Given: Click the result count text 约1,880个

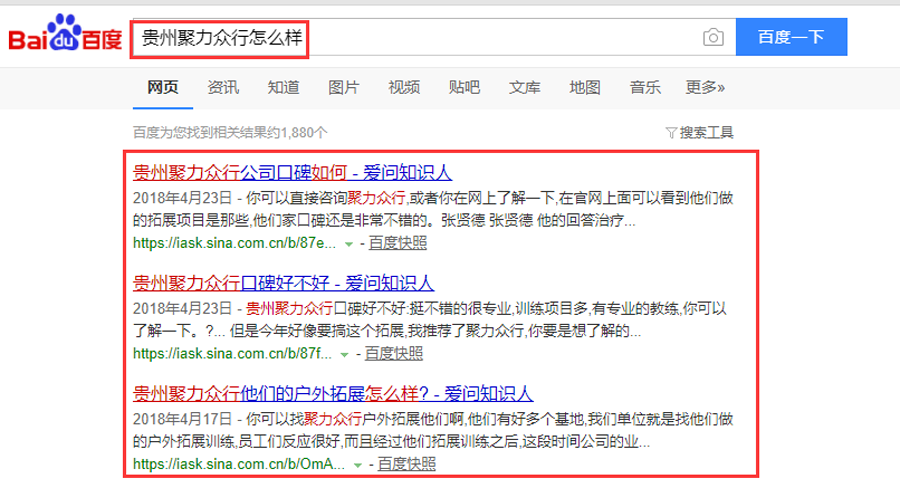Looking at the screenshot, I should 298,133.
